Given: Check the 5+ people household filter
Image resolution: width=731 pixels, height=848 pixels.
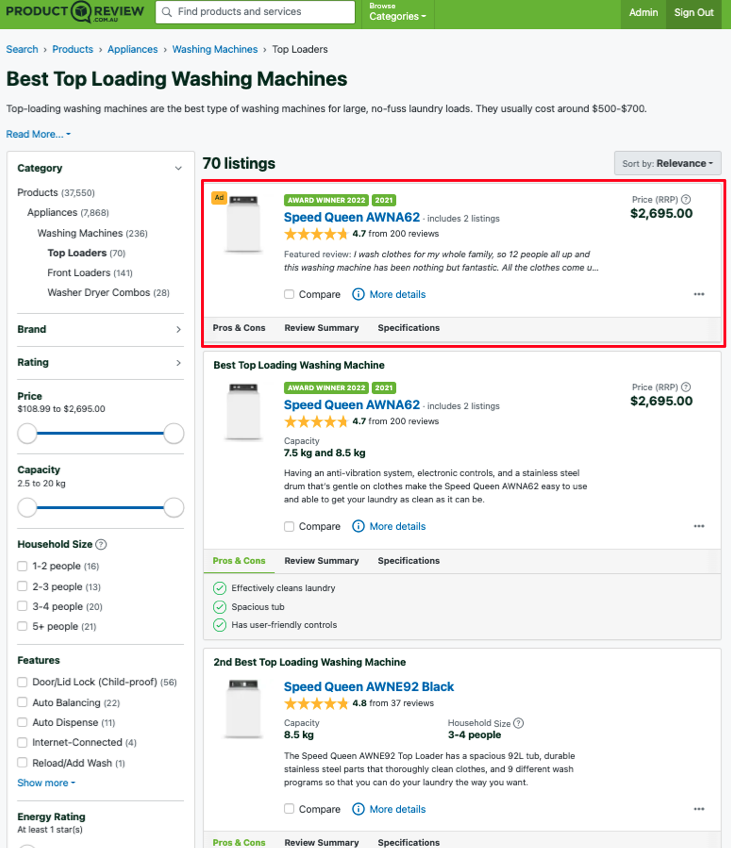Looking at the screenshot, I should (x=22, y=626).
